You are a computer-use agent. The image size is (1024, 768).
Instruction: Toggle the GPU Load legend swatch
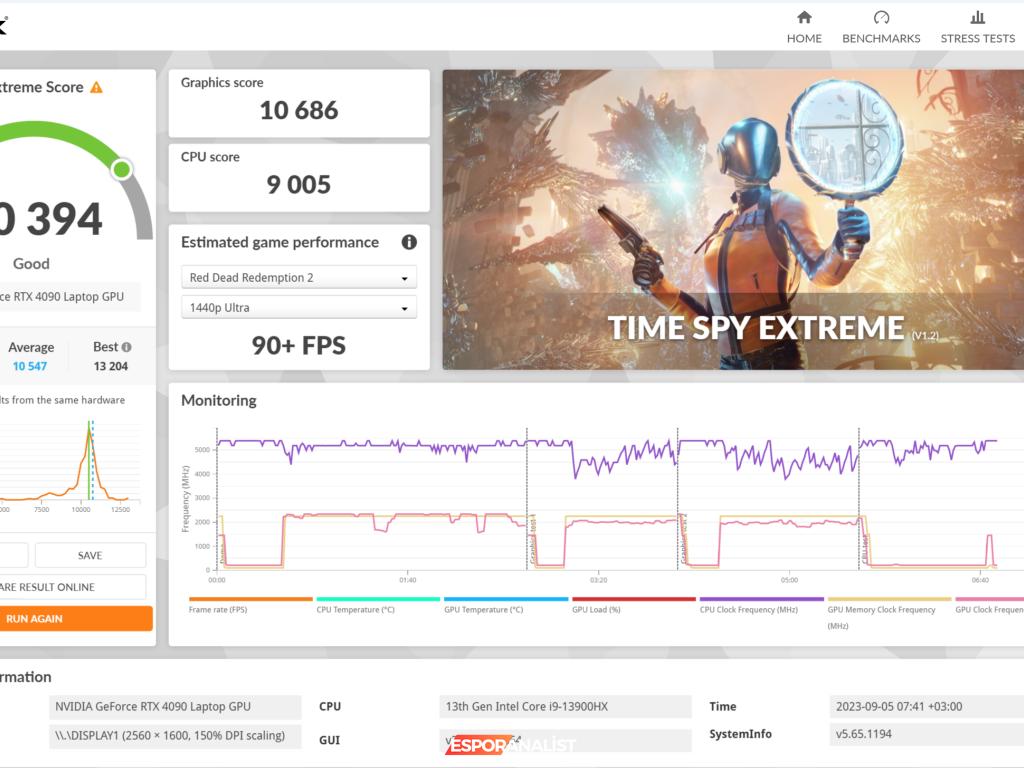pos(633,599)
